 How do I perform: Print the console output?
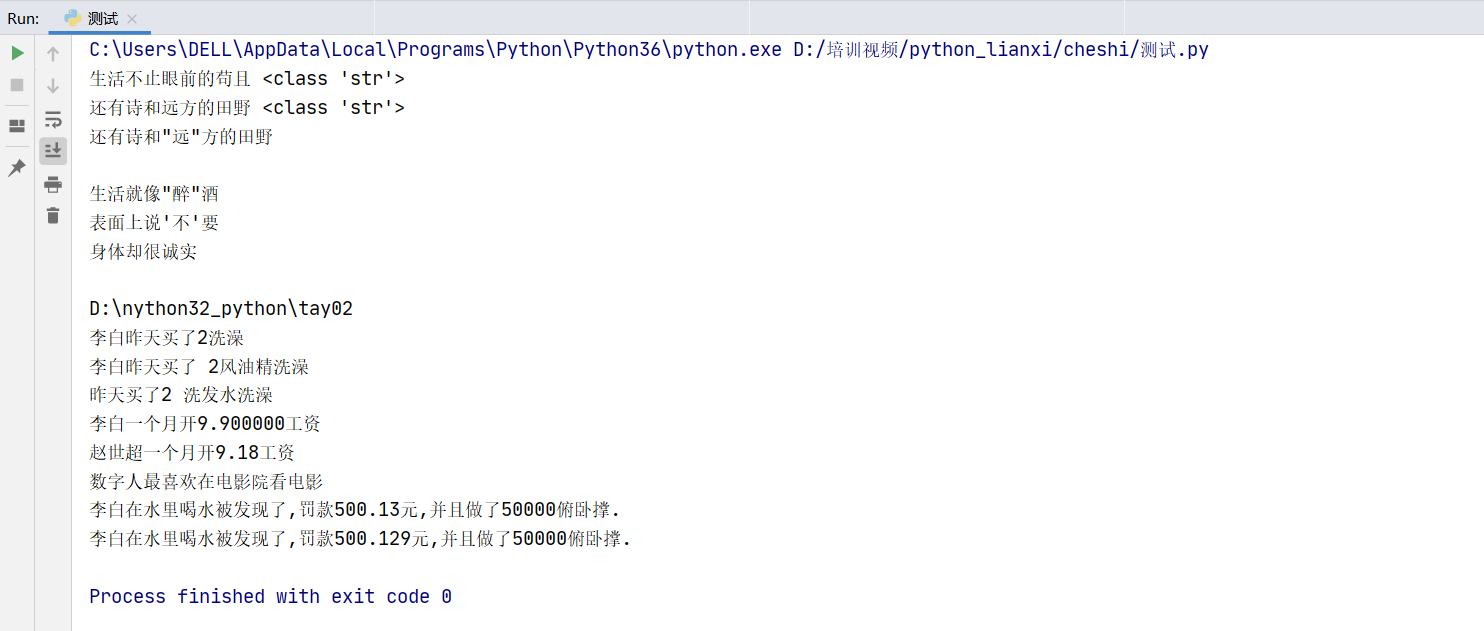tap(52, 184)
